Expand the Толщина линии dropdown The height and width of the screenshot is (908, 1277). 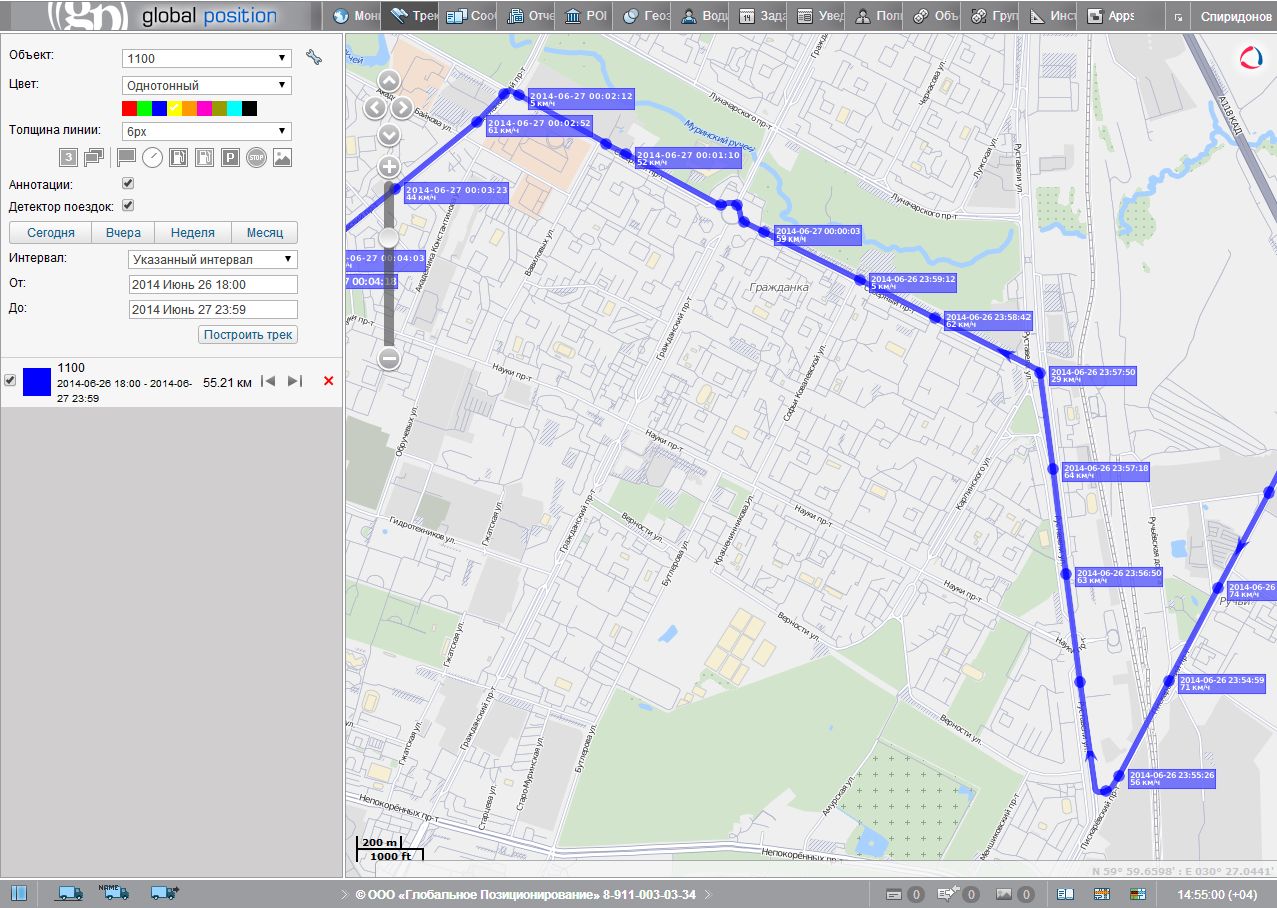pos(207,131)
